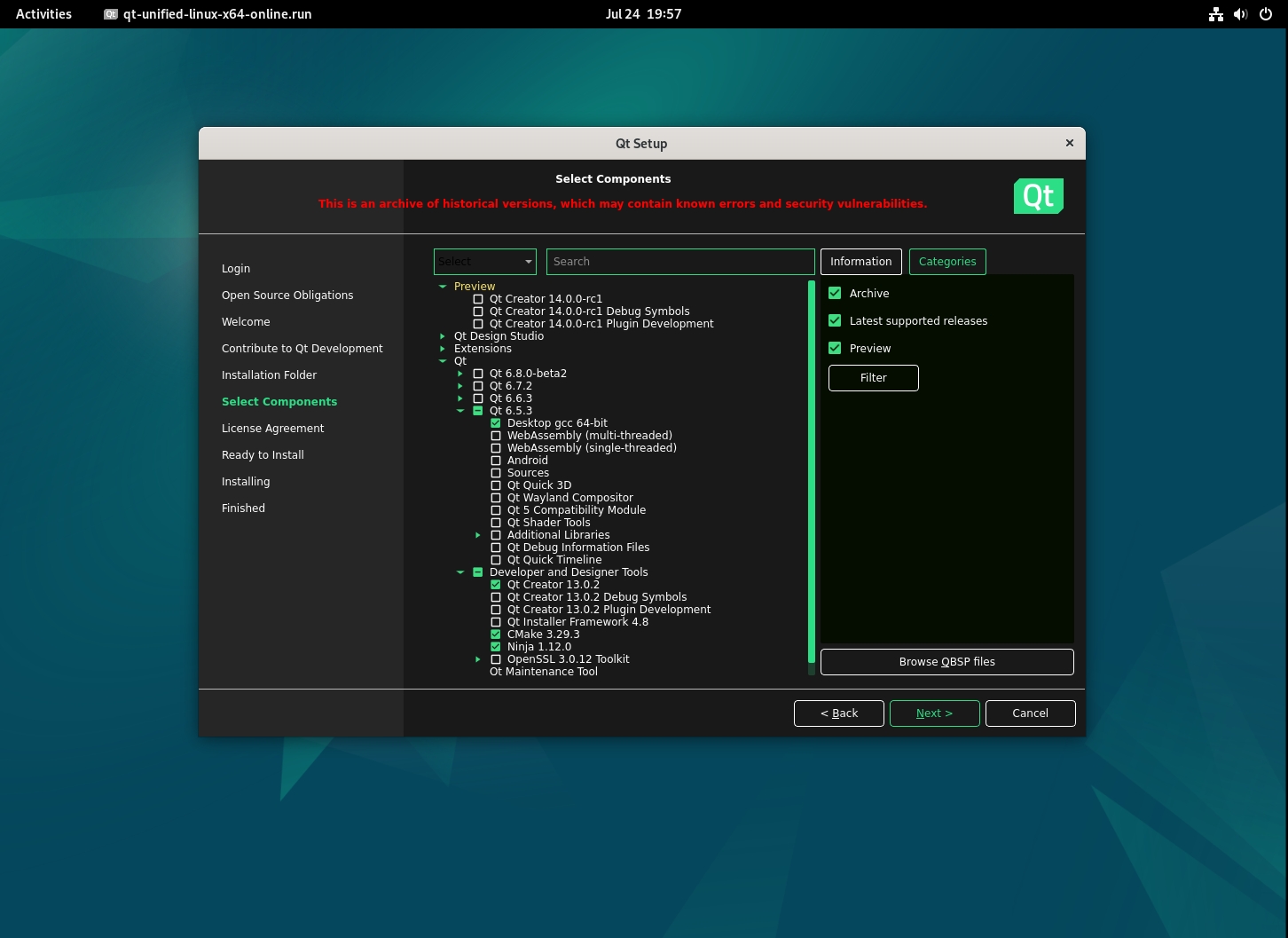
Task: Check the Qt Quick 3D component
Action: (x=496, y=485)
